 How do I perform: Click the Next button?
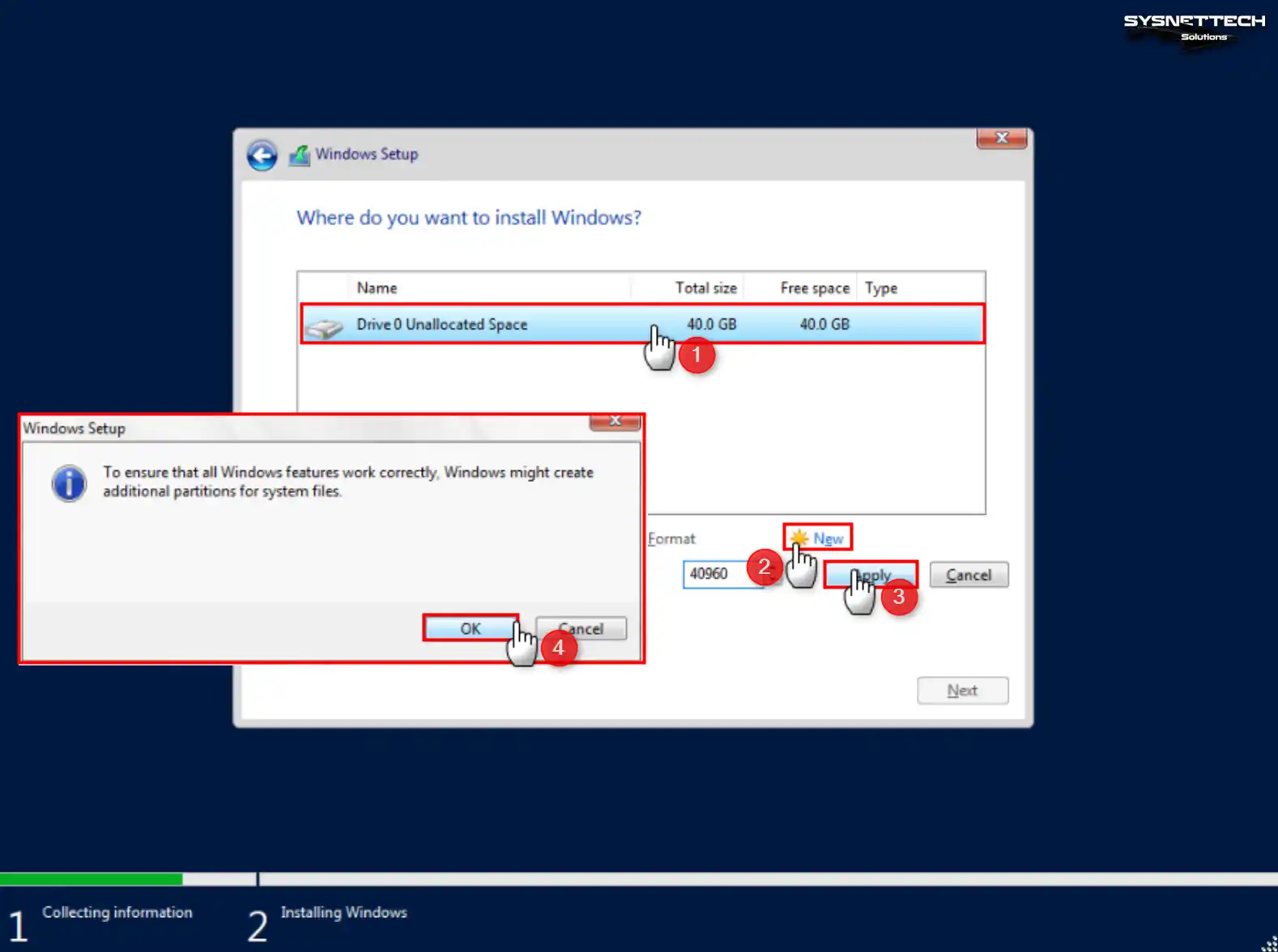963,691
